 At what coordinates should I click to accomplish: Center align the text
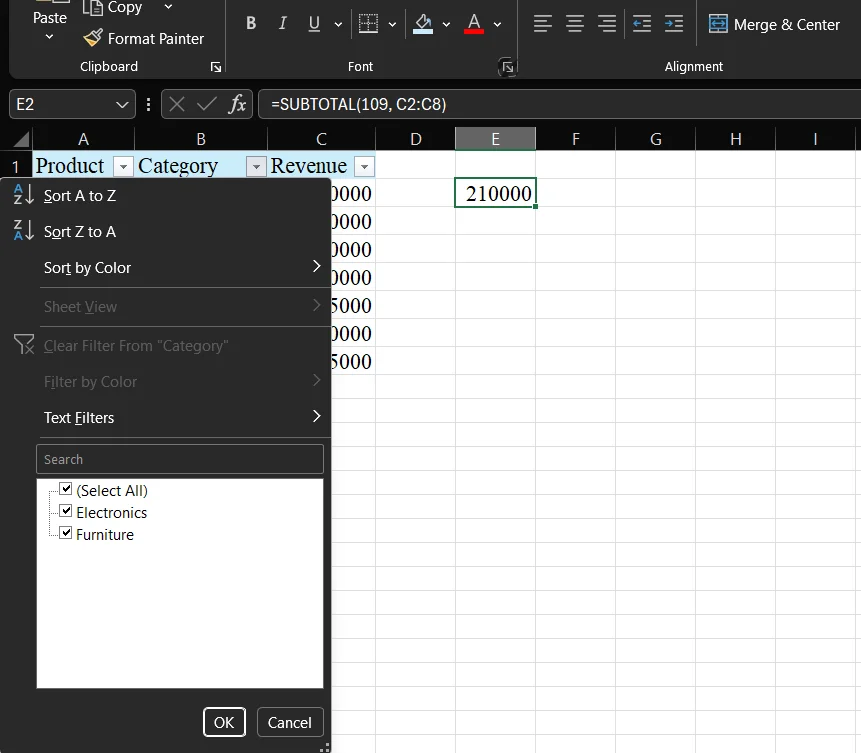point(575,24)
